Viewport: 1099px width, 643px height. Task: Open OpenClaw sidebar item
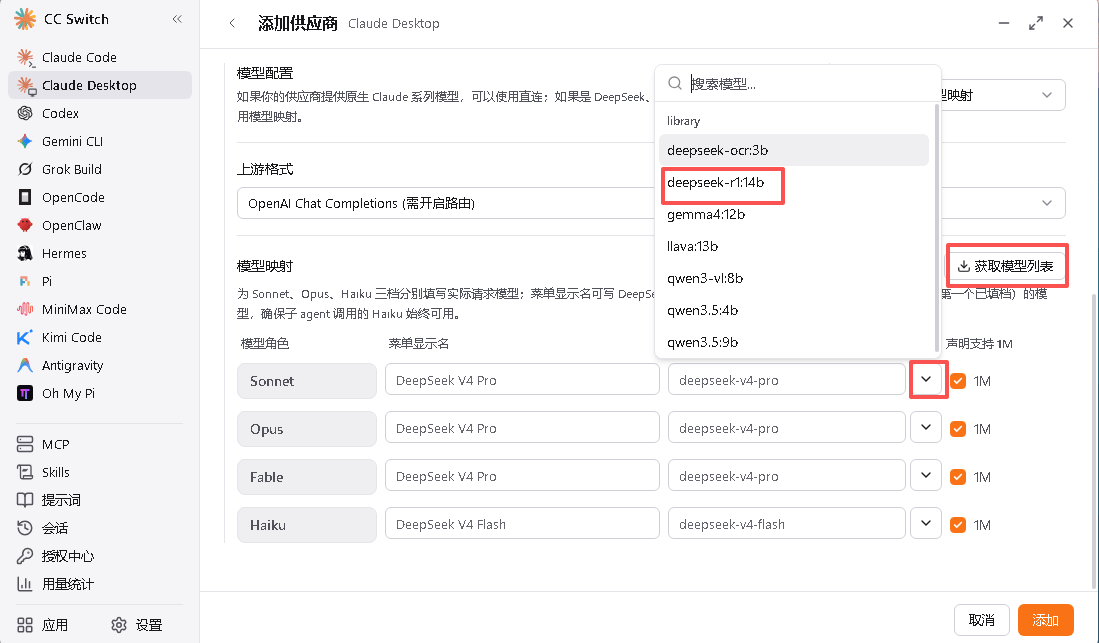[x=100, y=226]
